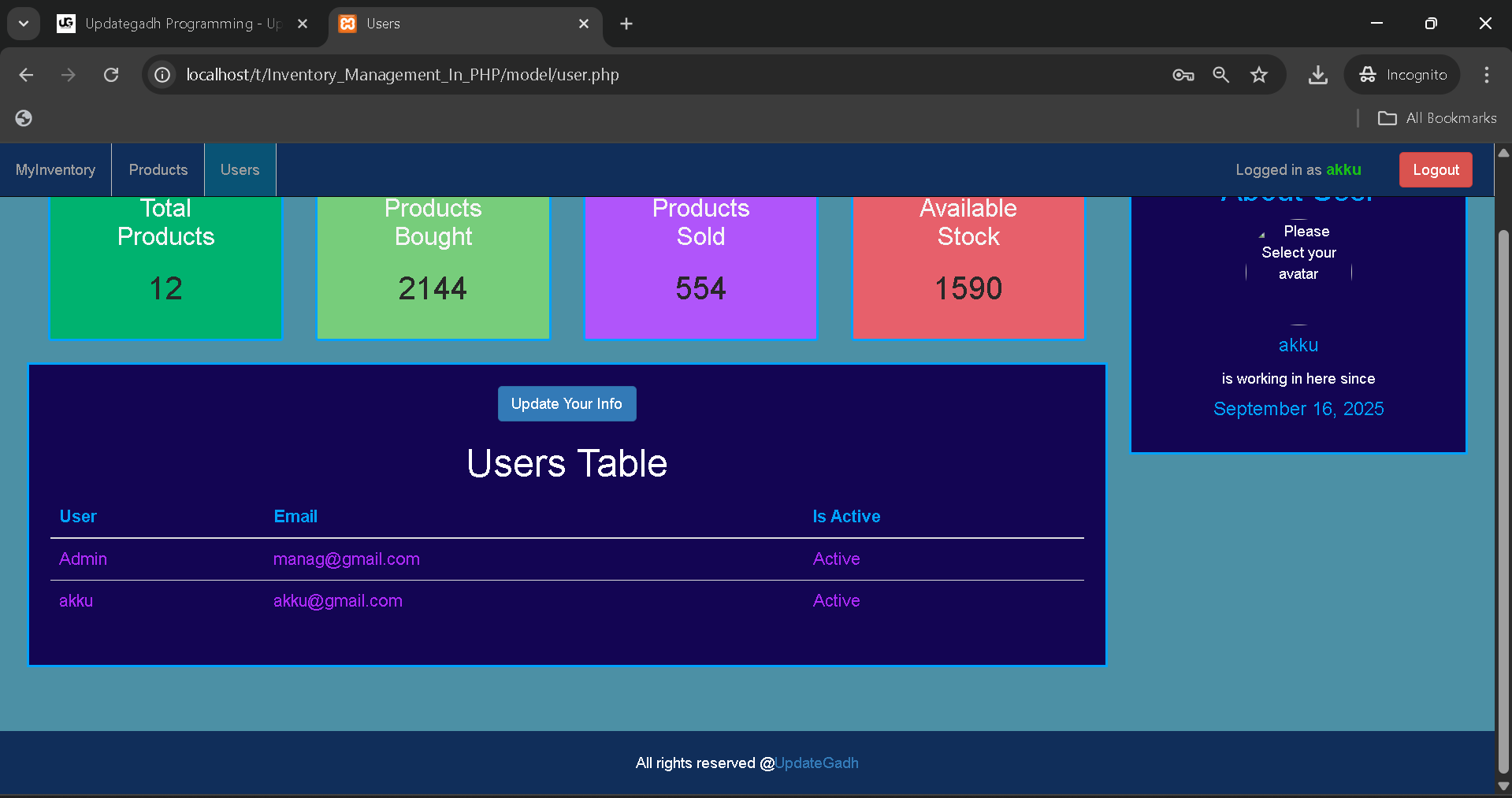Bookmark this page with star icon
The height and width of the screenshot is (798, 1512).
click(1259, 75)
